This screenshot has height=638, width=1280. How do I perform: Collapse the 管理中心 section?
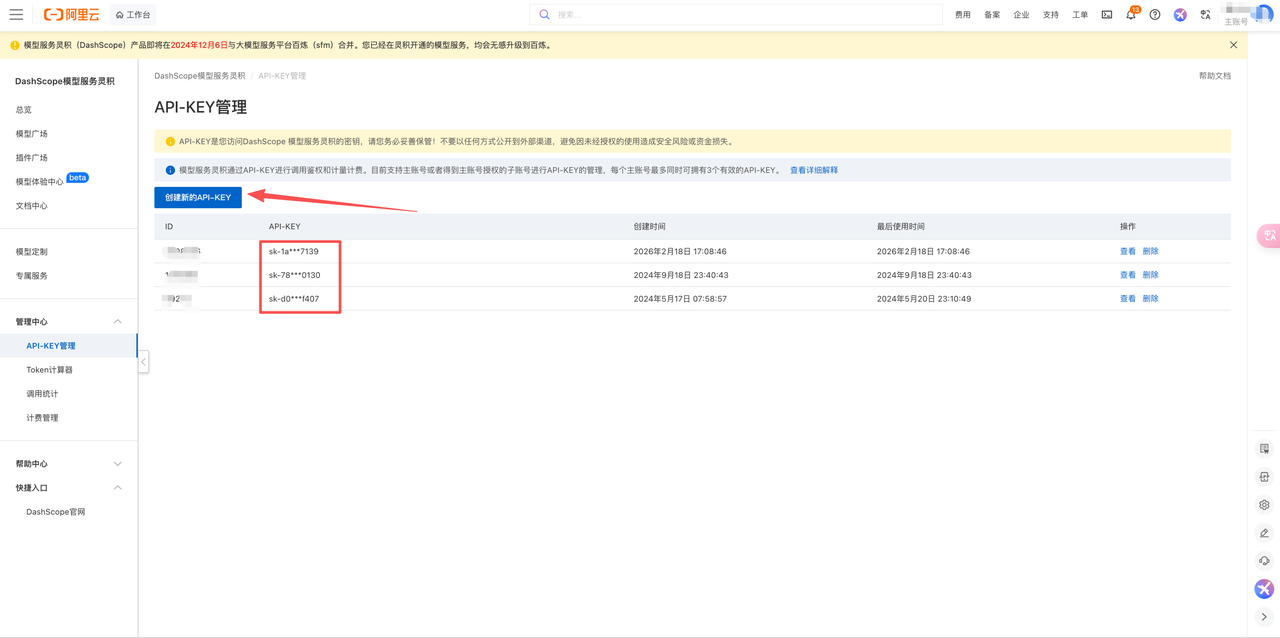(x=117, y=322)
